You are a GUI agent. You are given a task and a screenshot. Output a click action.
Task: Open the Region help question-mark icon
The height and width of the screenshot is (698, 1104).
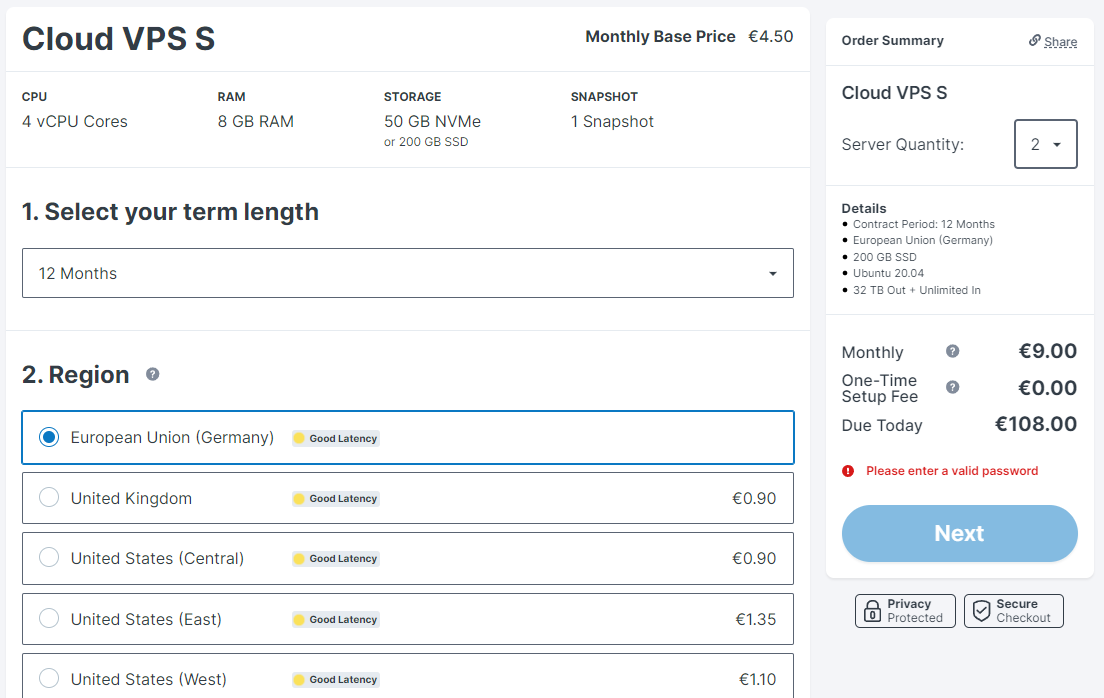pyautogui.click(x=152, y=374)
